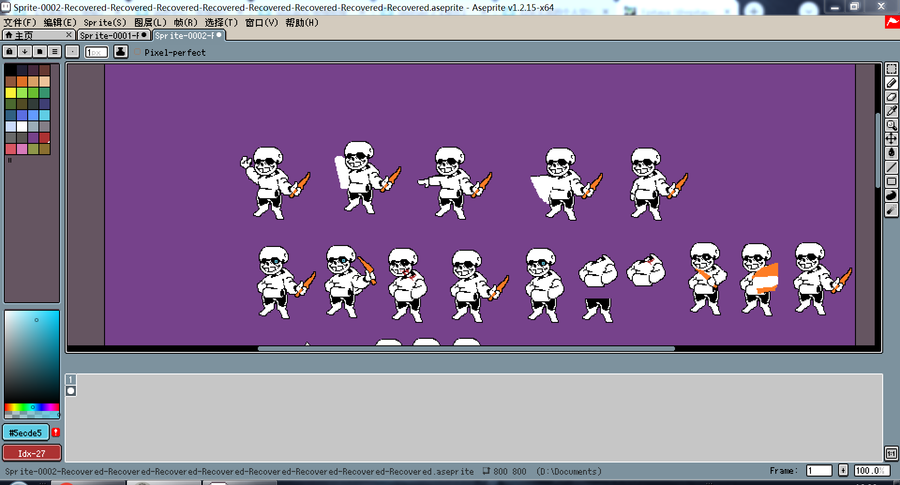Open the 图层(L) menu

point(150,22)
